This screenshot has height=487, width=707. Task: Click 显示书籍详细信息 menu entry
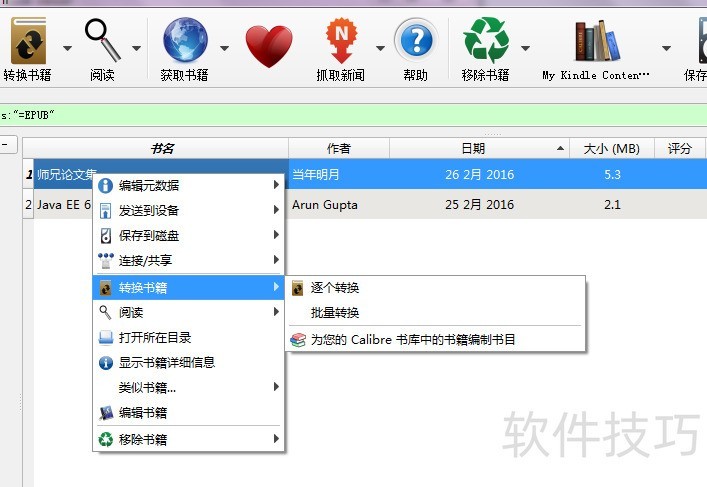point(167,363)
